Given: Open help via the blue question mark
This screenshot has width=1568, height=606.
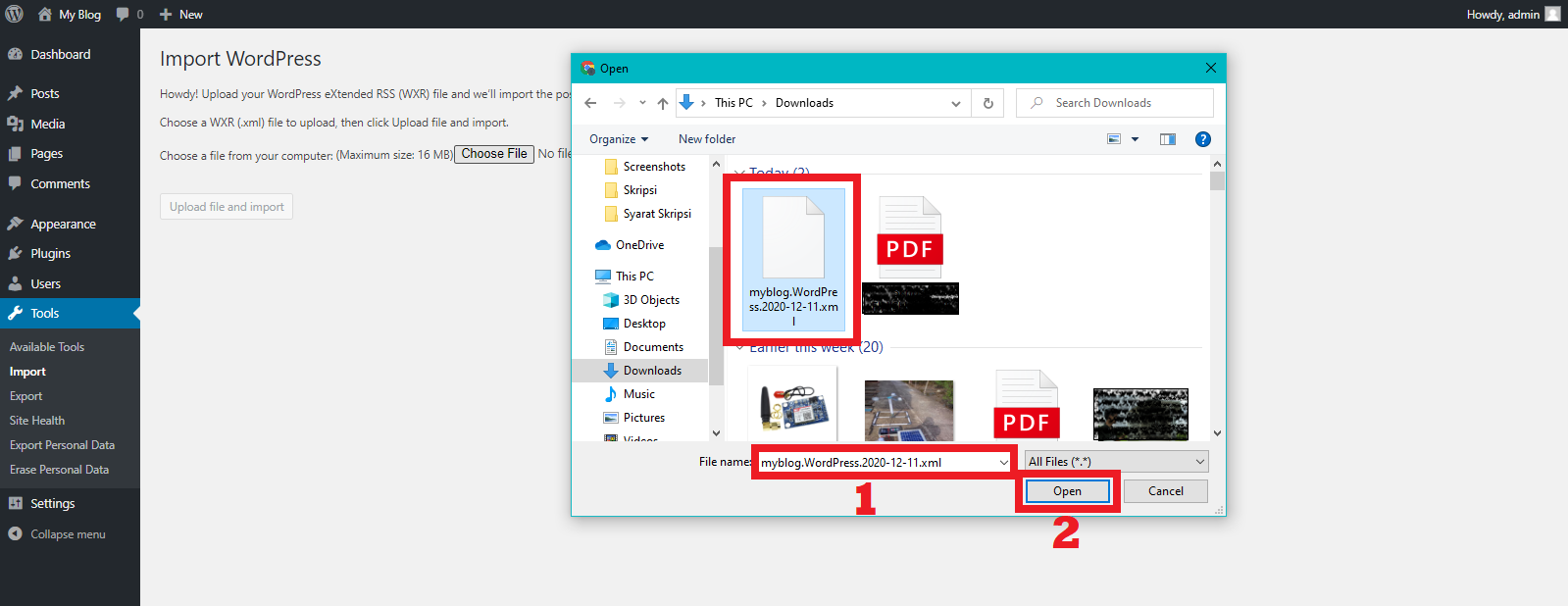Looking at the screenshot, I should tap(1203, 139).
